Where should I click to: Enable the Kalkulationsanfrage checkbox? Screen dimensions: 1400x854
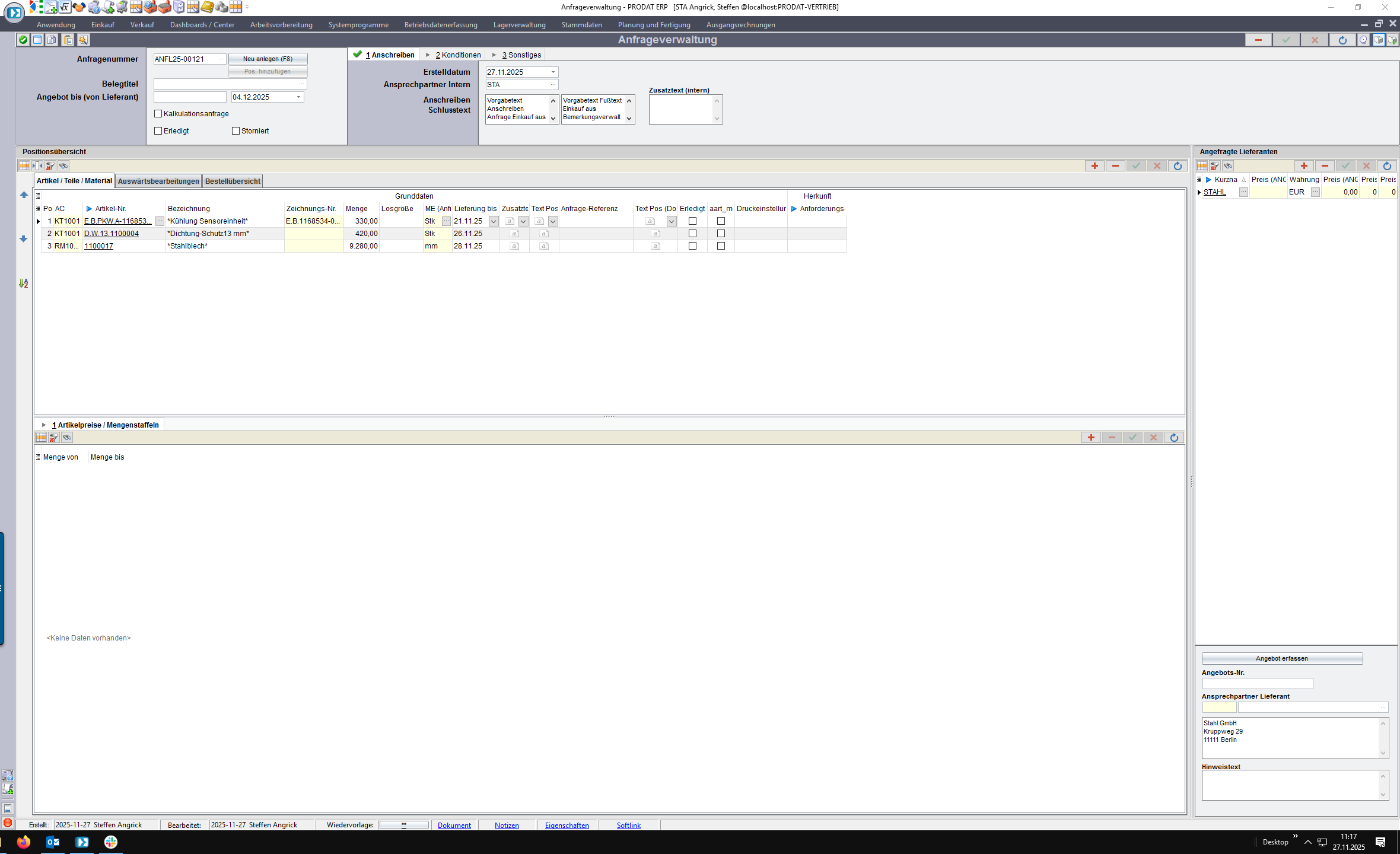click(x=158, y=114)
